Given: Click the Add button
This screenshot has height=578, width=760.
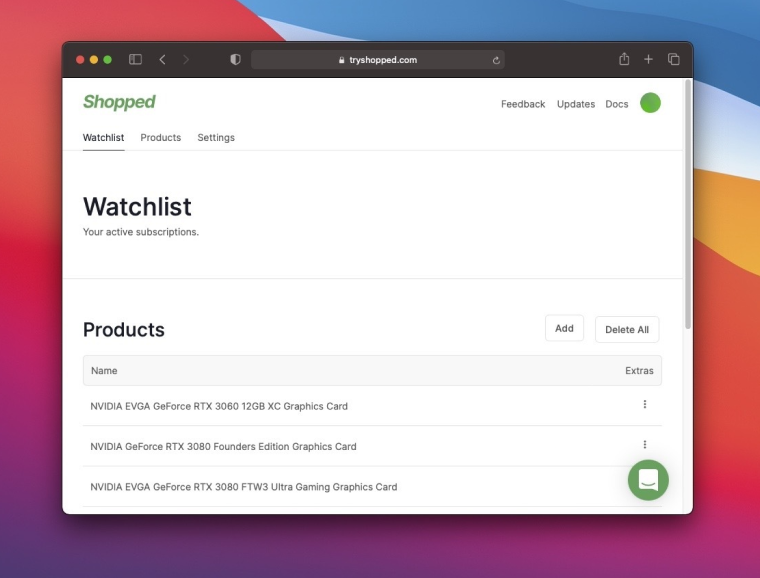Looking at the screenshot, I should (564, 328).
